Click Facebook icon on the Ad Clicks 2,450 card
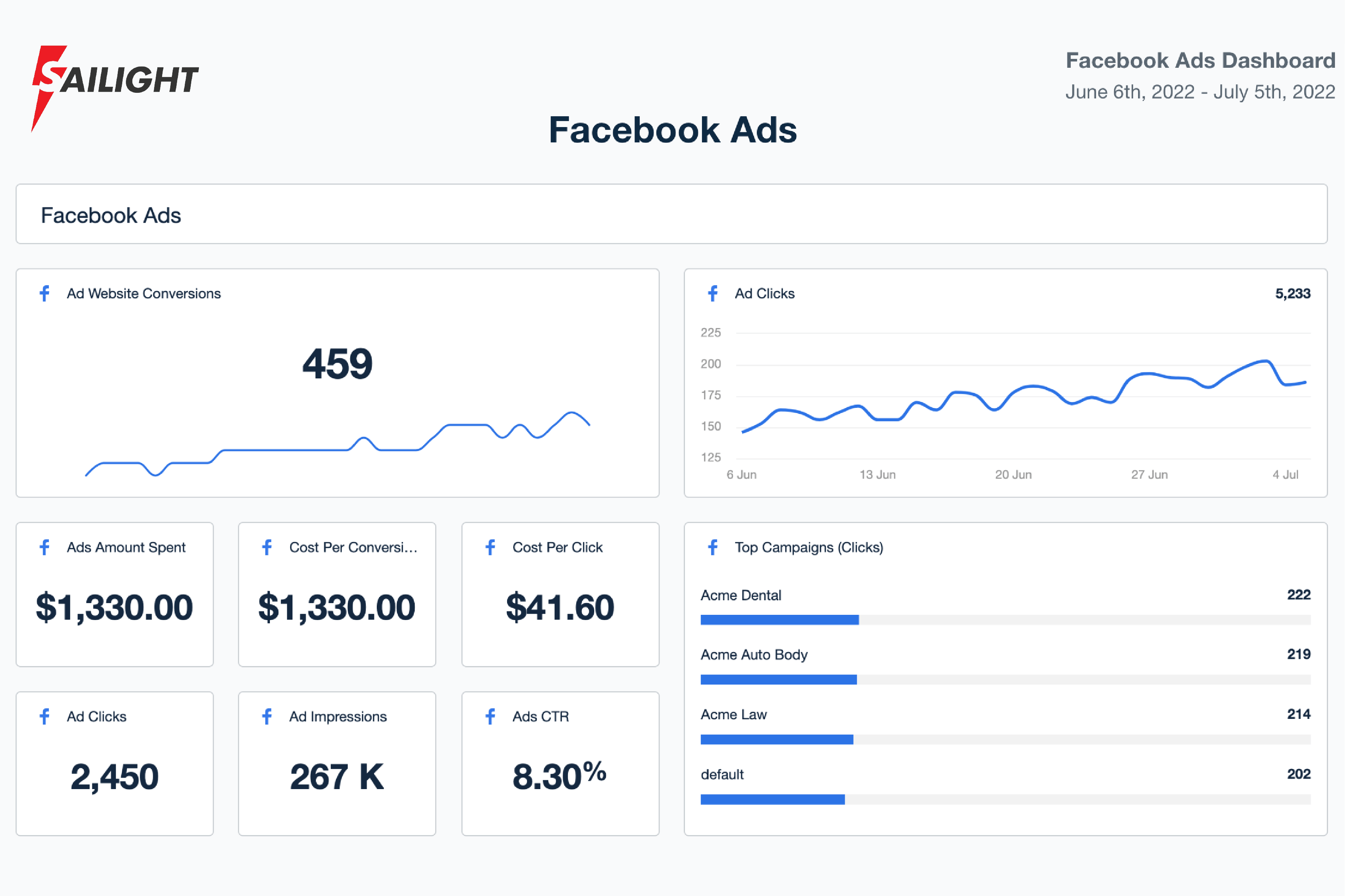Viewport: 1345px width, 896px height. click(x=44, y=716)
